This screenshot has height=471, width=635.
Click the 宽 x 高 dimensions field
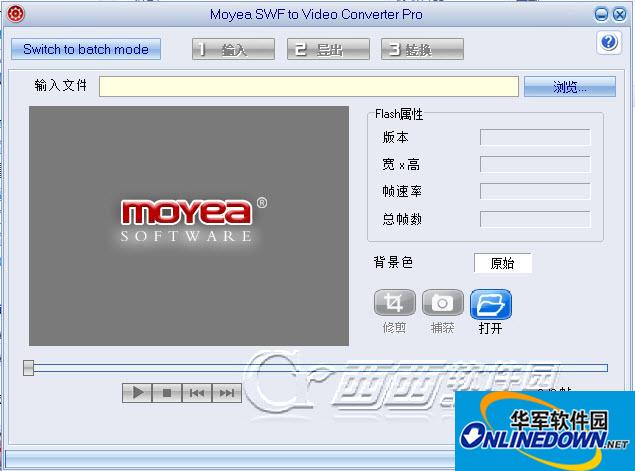coord(535,164)
